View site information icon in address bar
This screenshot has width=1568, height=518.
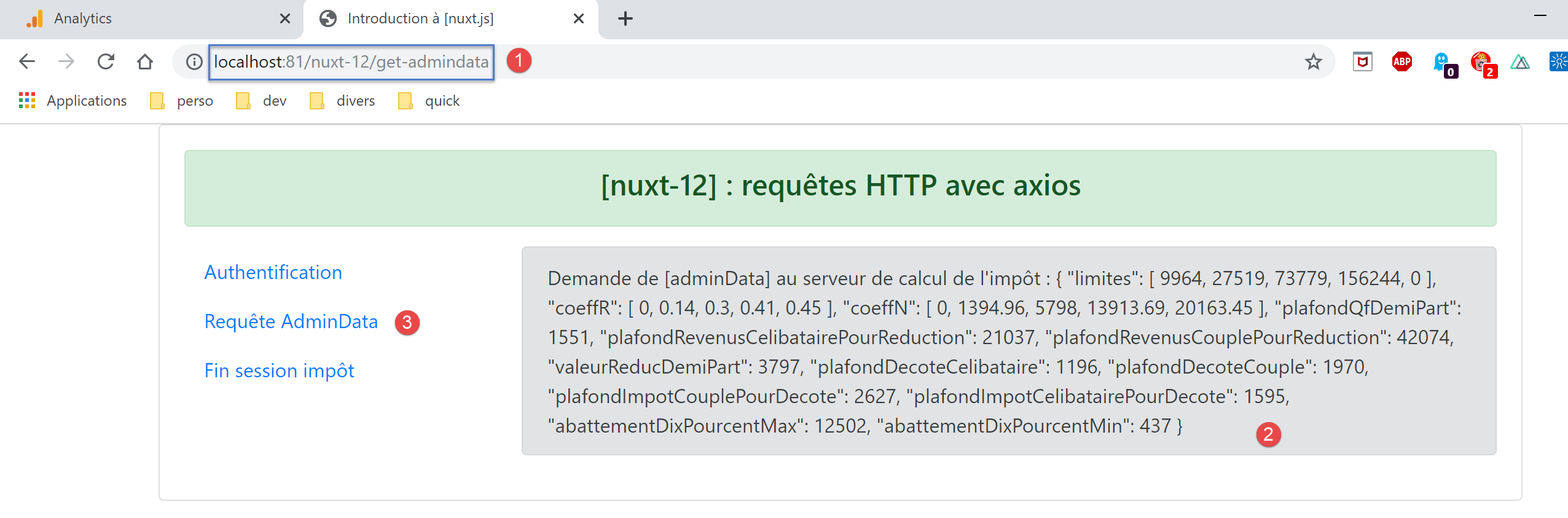(x=194, y=61)
